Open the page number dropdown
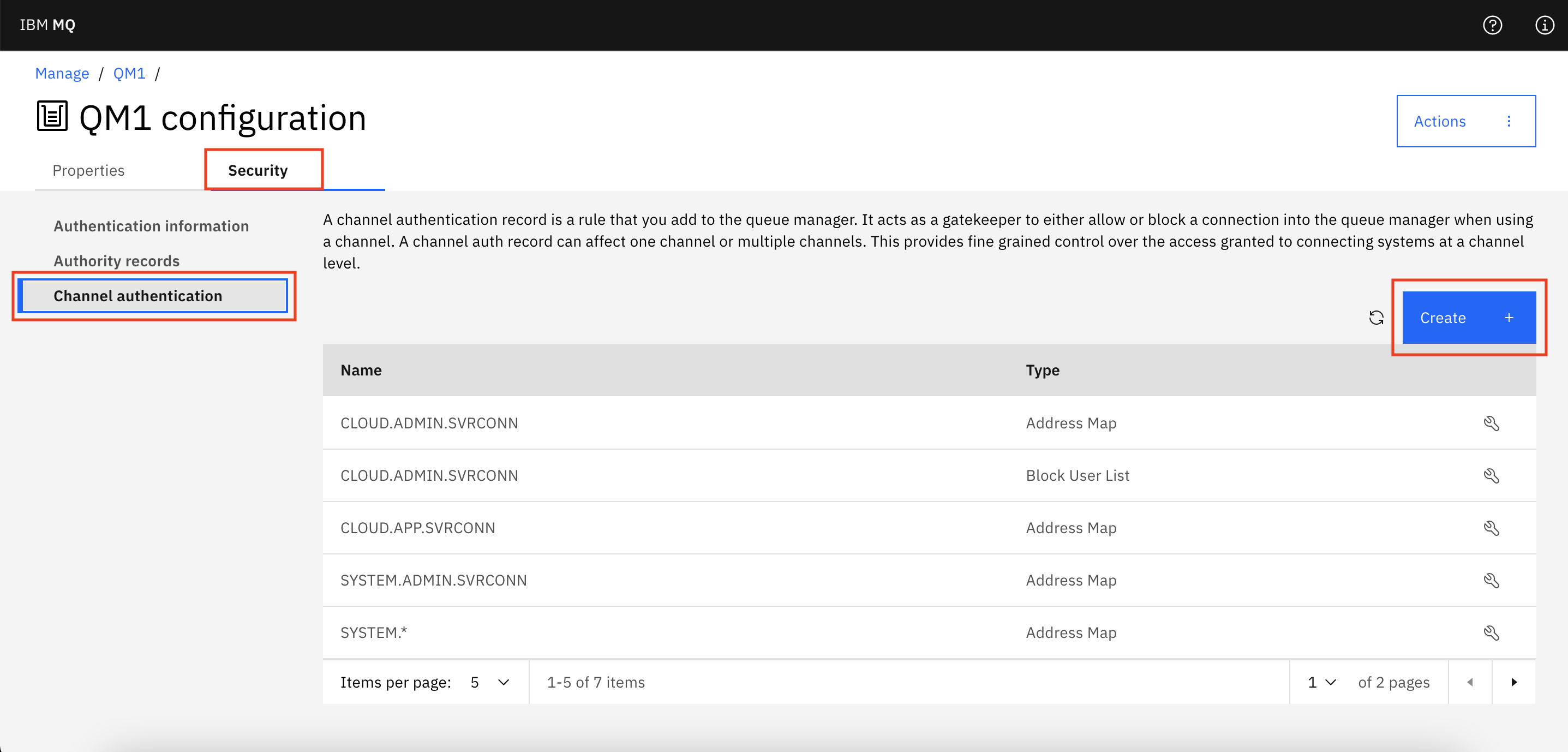This screenshot has height=752, width=1568. 1321,683
